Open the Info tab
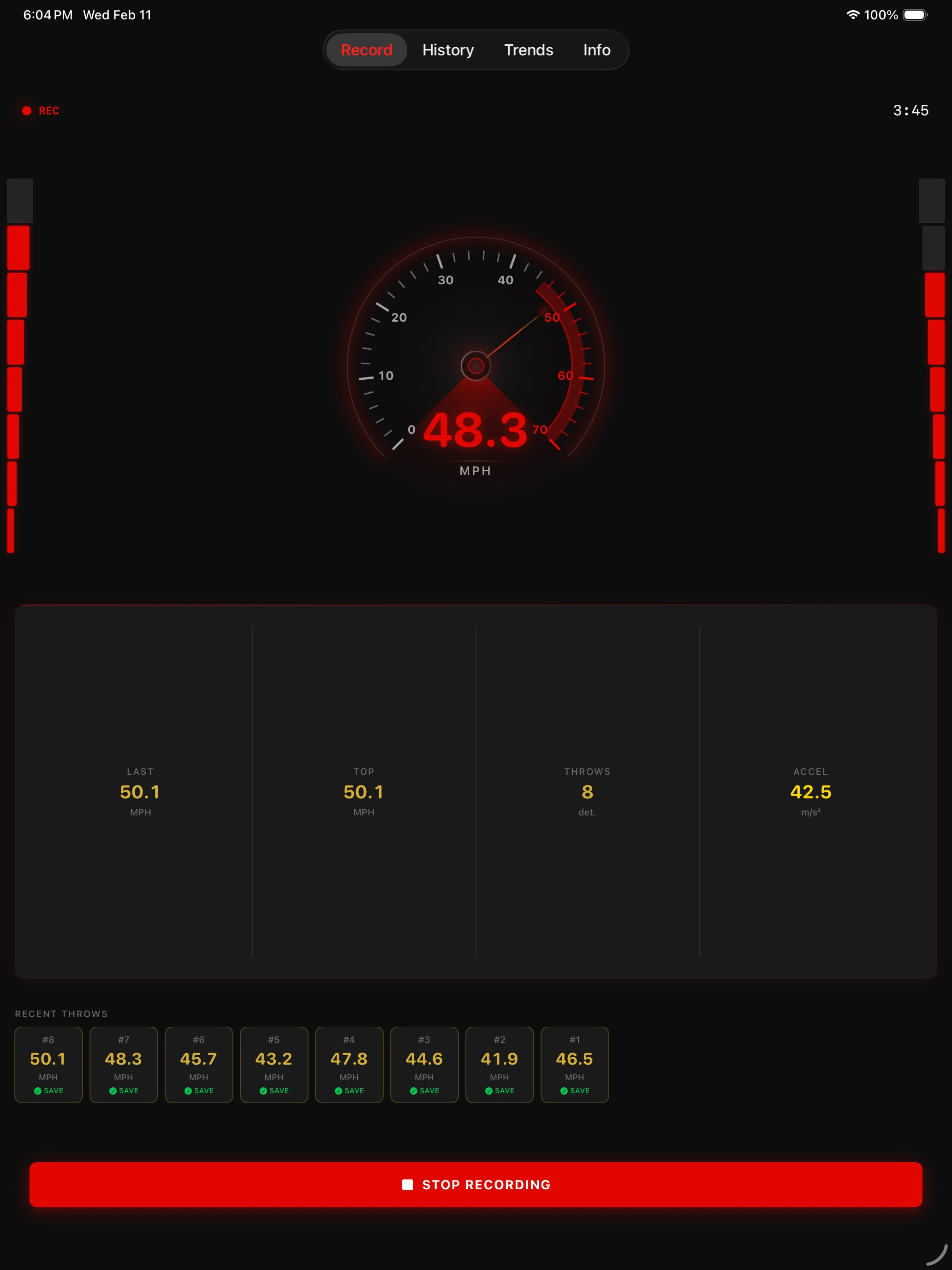 point(597,50)
